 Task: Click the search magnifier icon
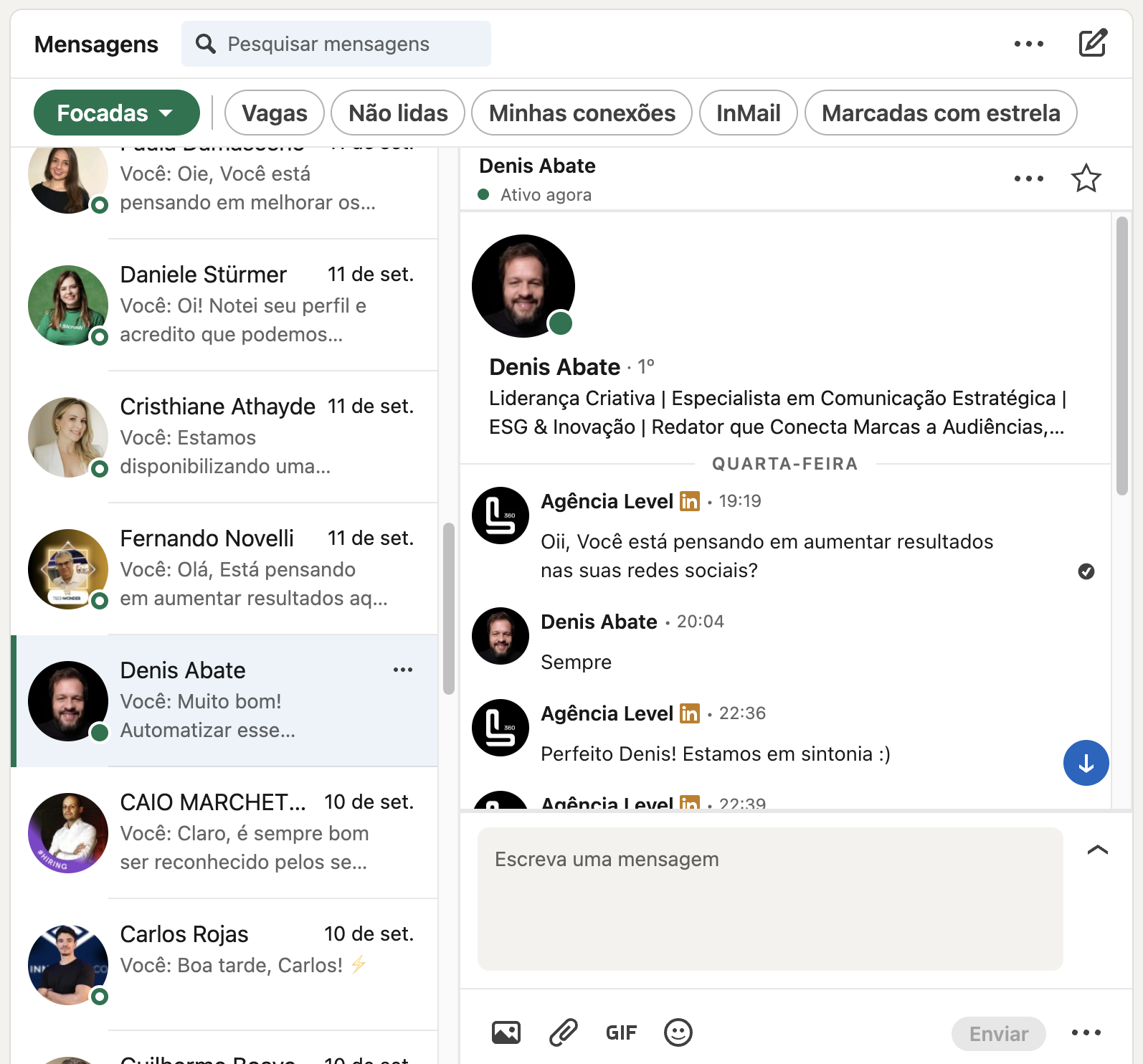point(206,44)
